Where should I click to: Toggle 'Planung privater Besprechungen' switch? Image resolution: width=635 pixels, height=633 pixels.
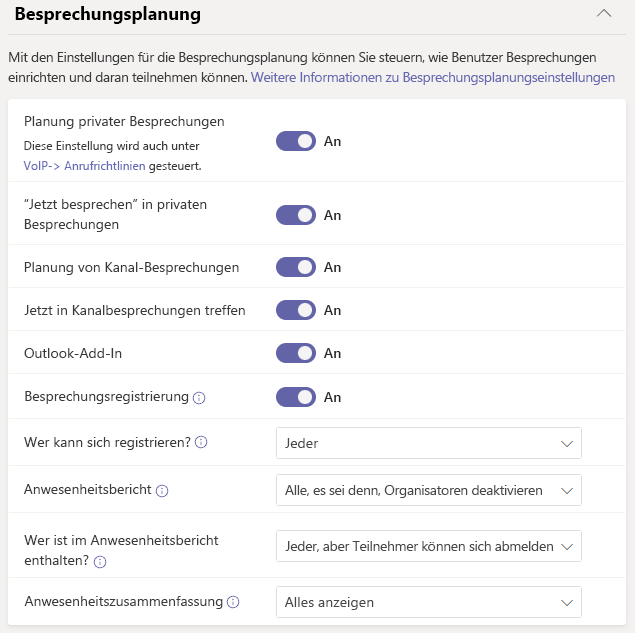[295, 141]
